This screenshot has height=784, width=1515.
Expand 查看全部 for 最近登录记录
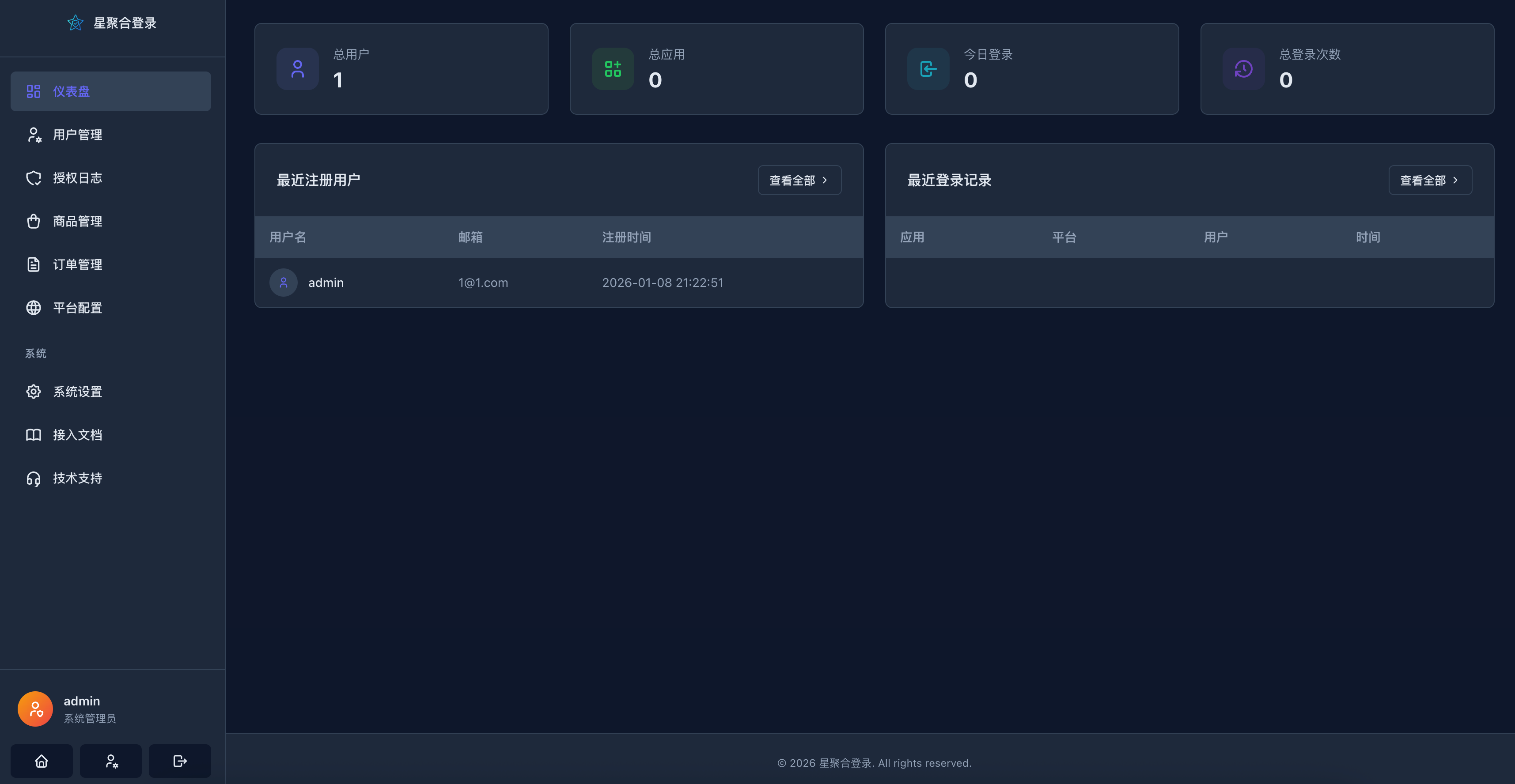pyautogui.click(x=1429, y=180)
